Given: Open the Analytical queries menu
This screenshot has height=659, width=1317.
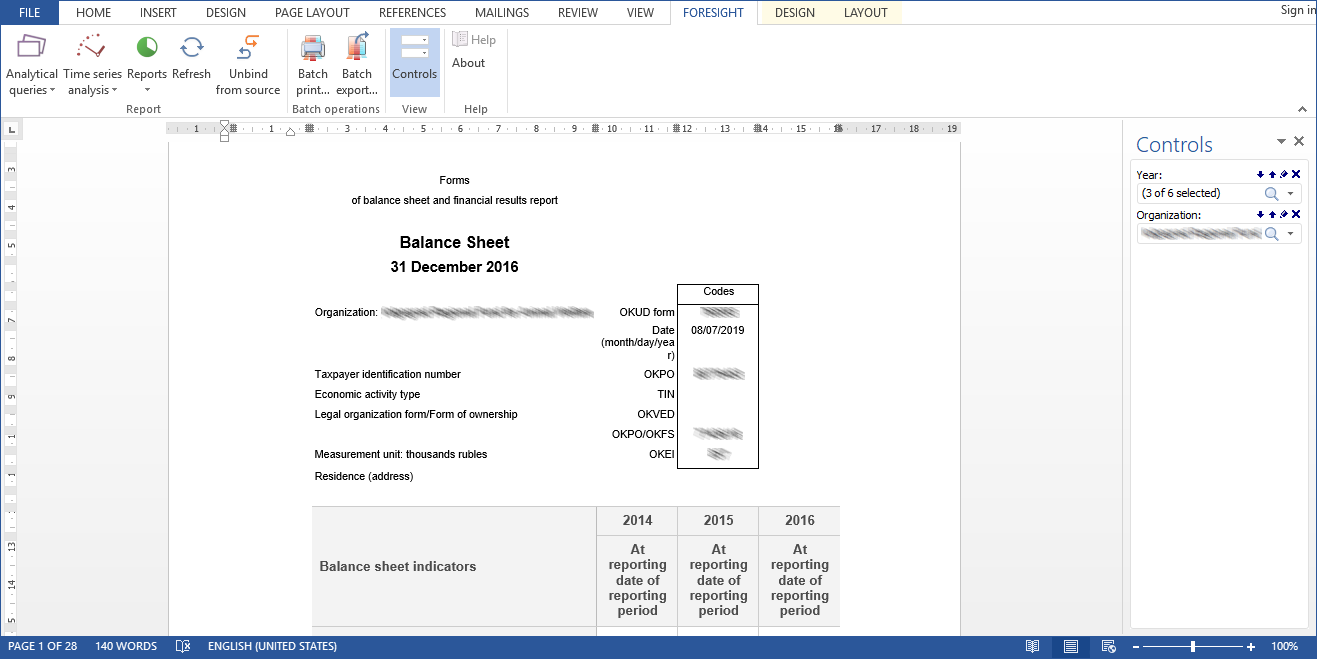Looking at the screenshot, I should click(x=32, y=66).
